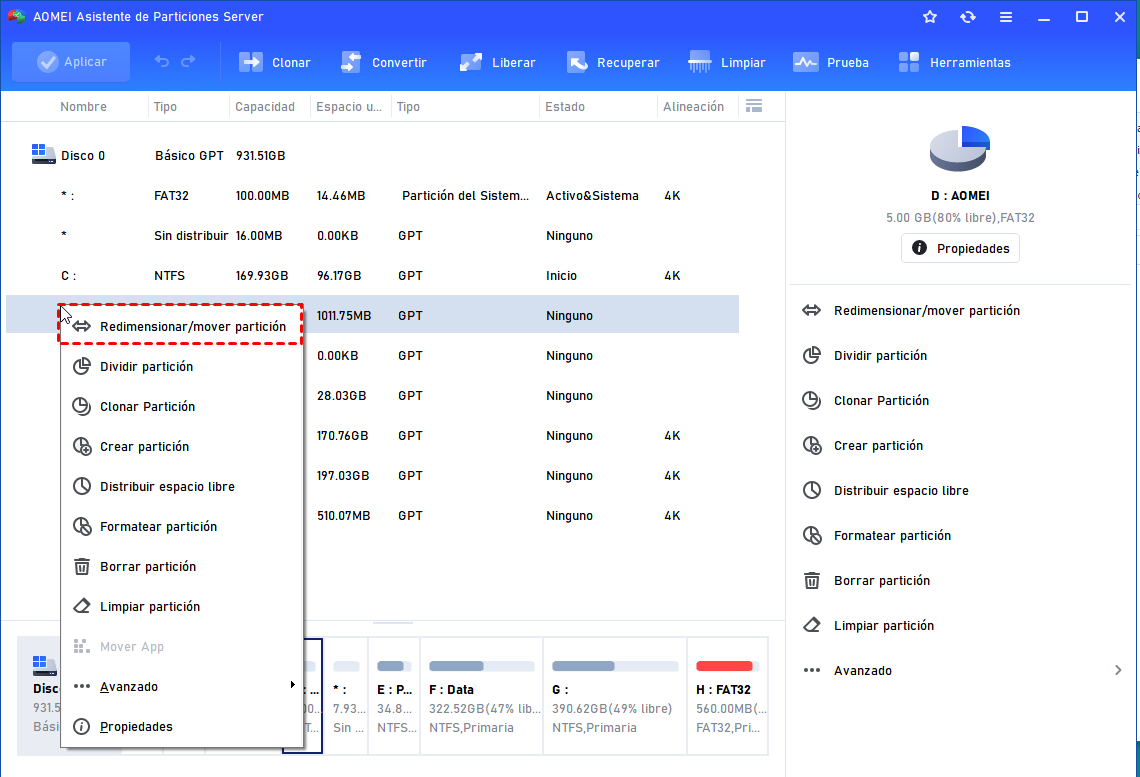Select the H: FAT32 partition block
This screenshot has height=777, width=1140.
tap(726, 696)
